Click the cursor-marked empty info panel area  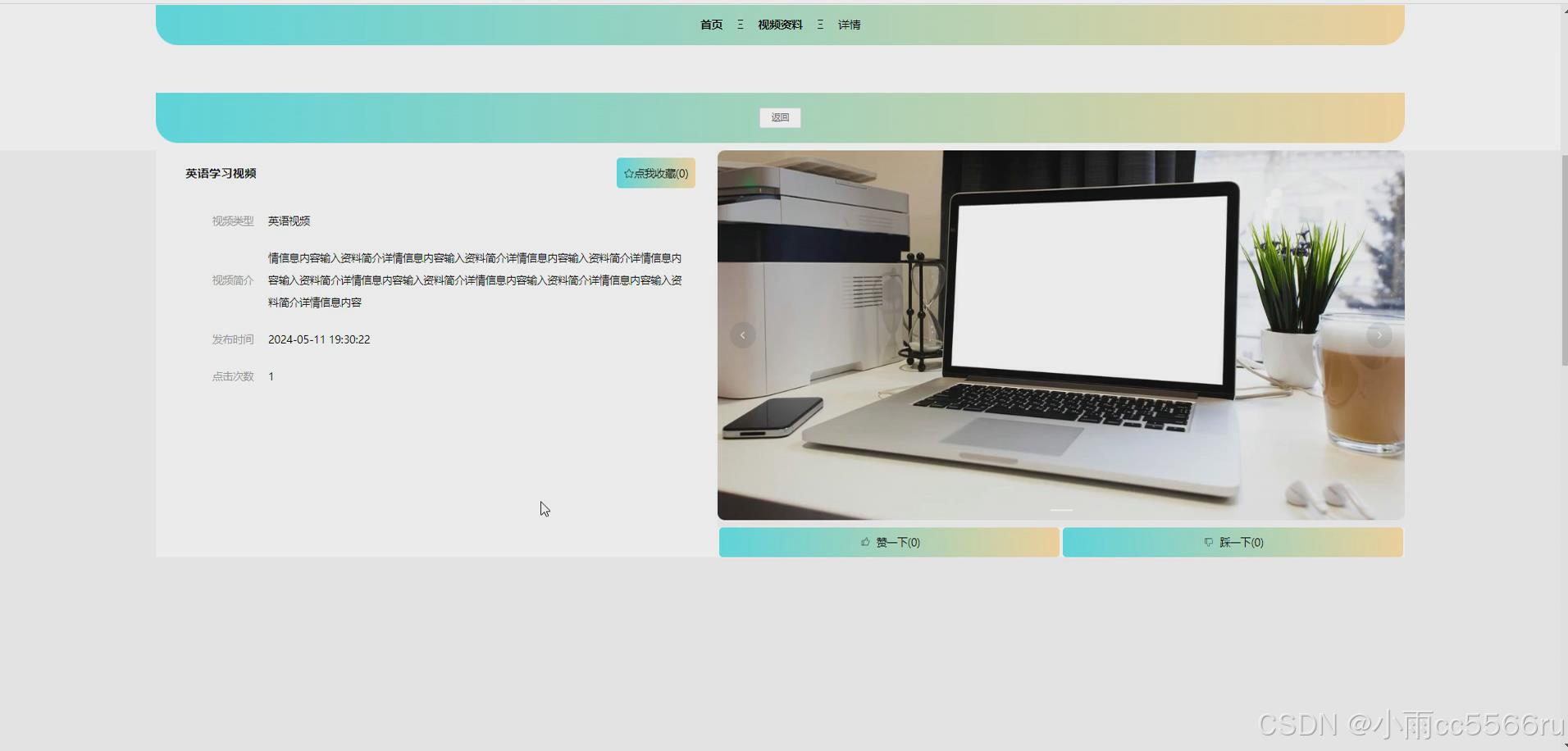pyautogui.click(x=544, y=508)
